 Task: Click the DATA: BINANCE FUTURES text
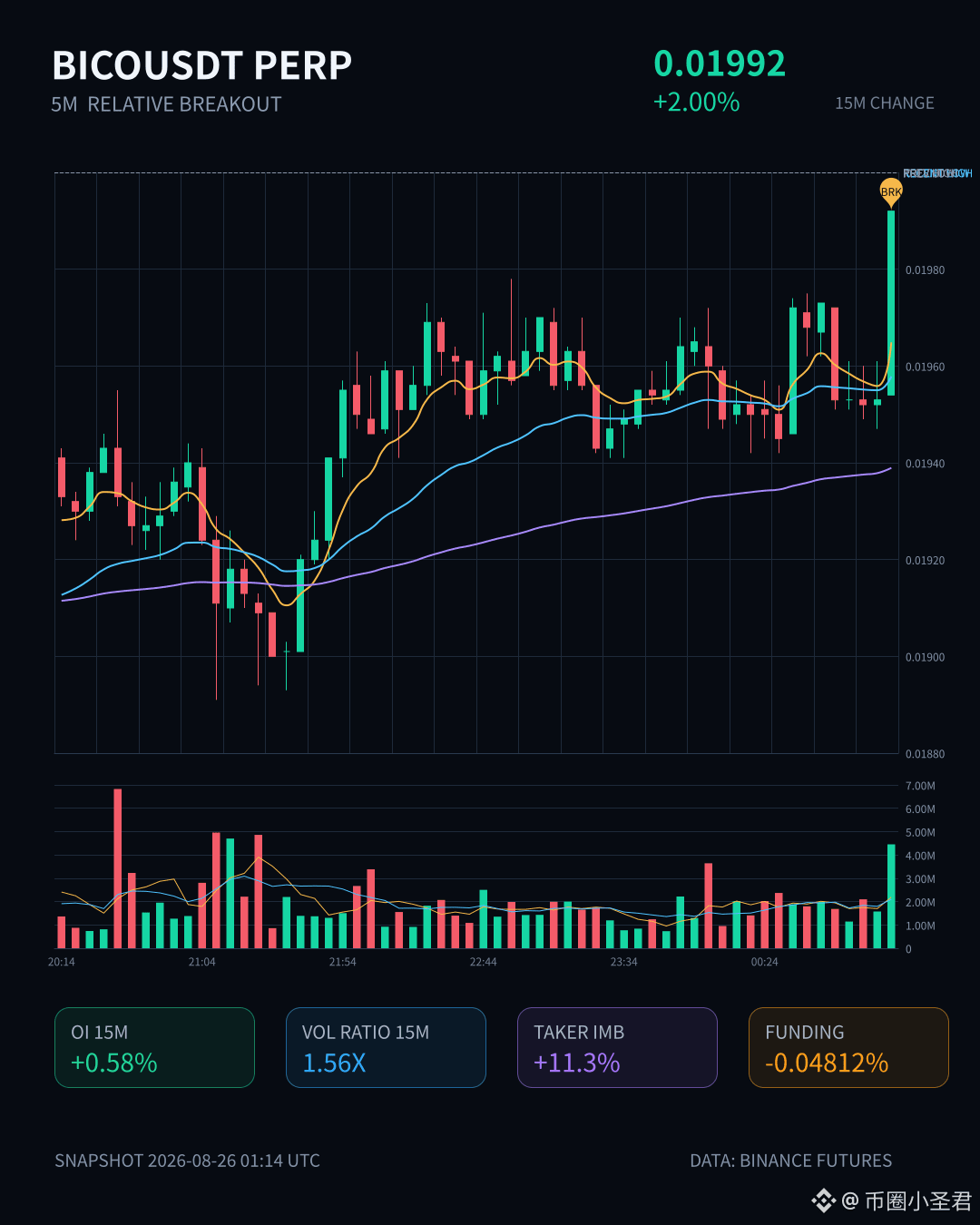click(791, 1161)
